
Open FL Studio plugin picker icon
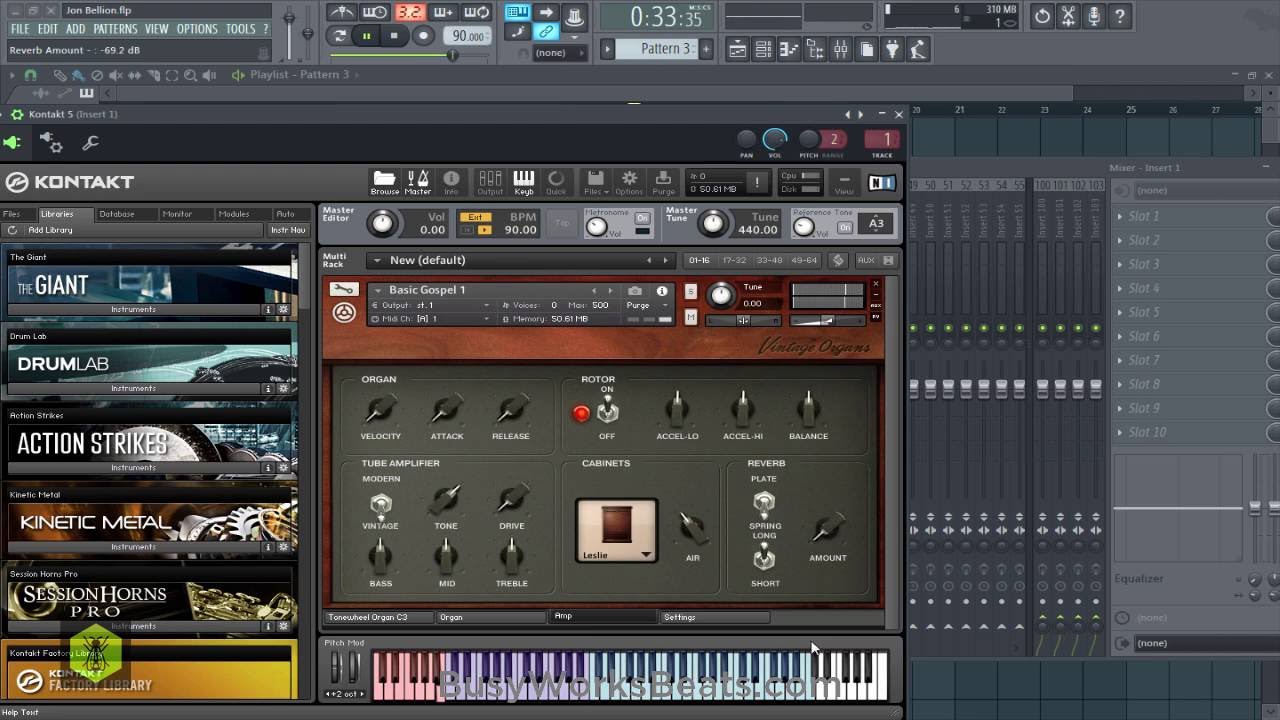(892, 49)
